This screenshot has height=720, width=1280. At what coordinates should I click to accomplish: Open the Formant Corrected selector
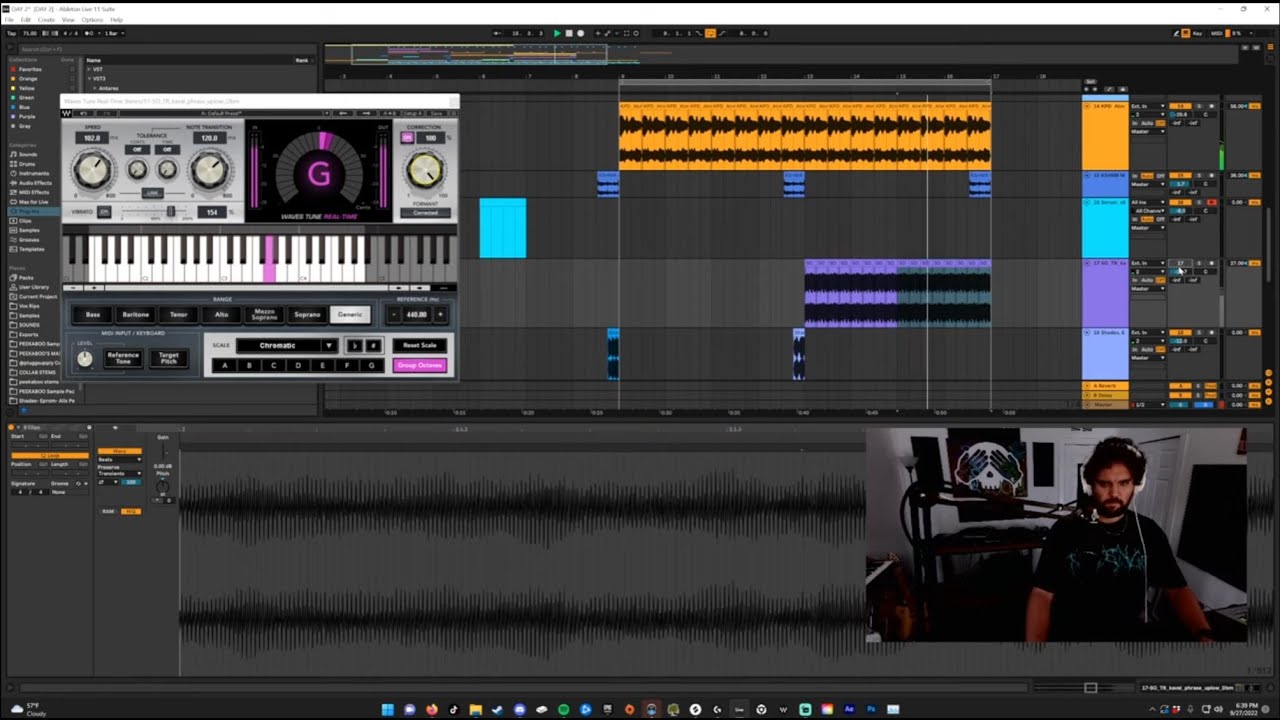tap(425, 213)
